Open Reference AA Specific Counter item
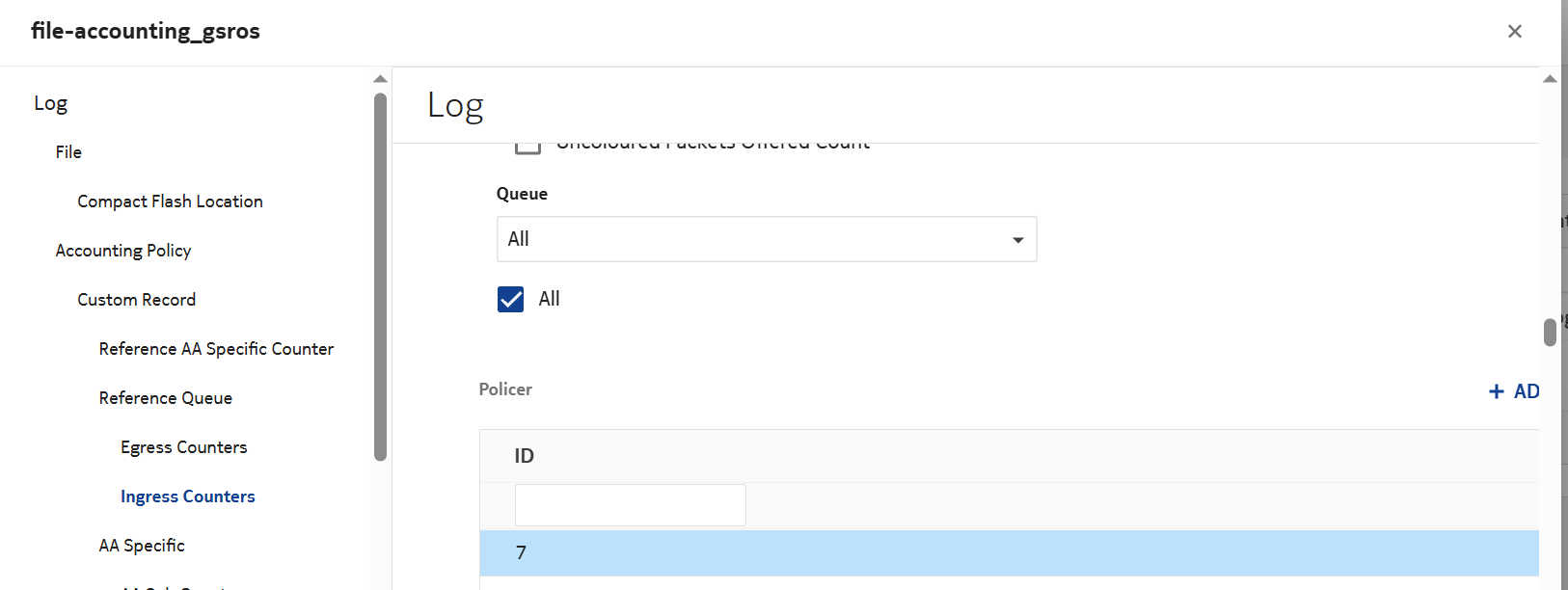The height and width of the screenshot is (590, 1568). [x=216, y=349]
